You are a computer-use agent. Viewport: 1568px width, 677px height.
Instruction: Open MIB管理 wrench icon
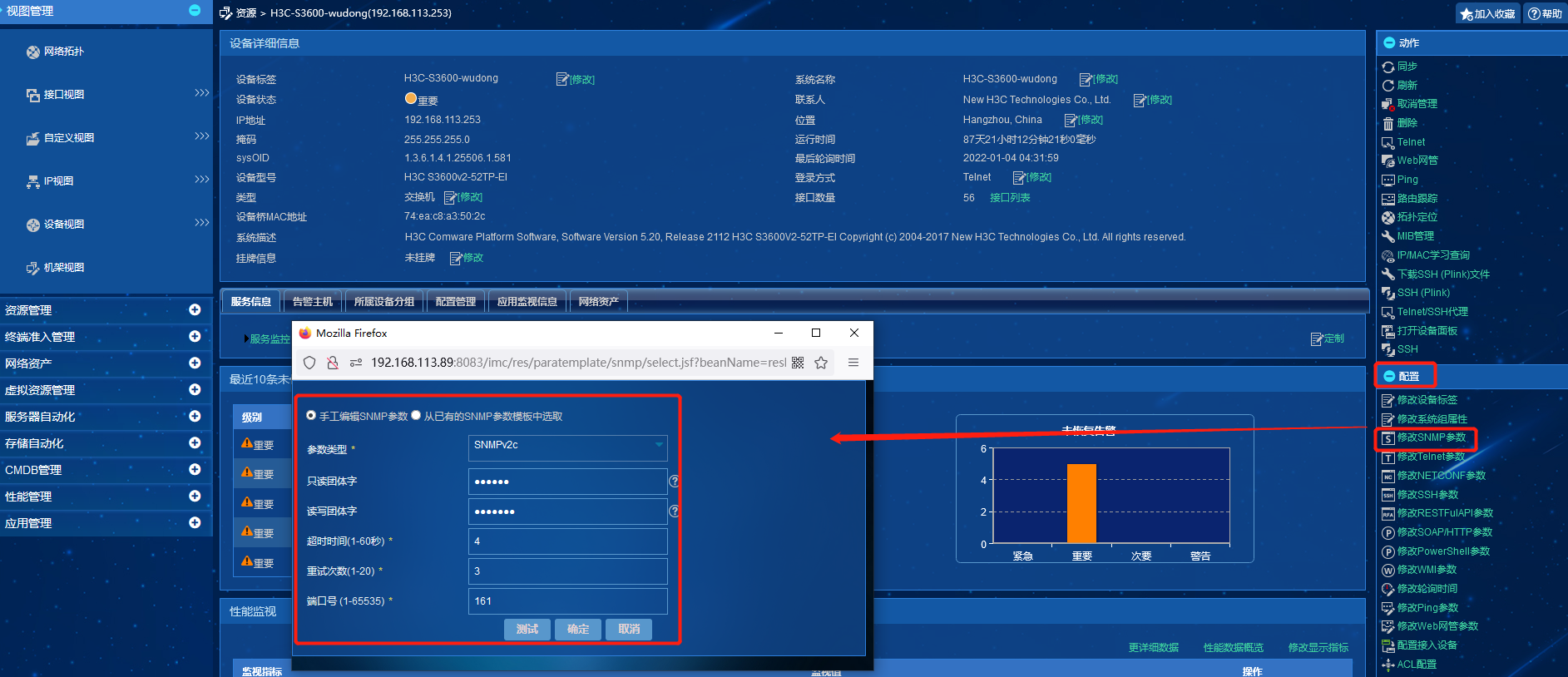point(1387,236)
